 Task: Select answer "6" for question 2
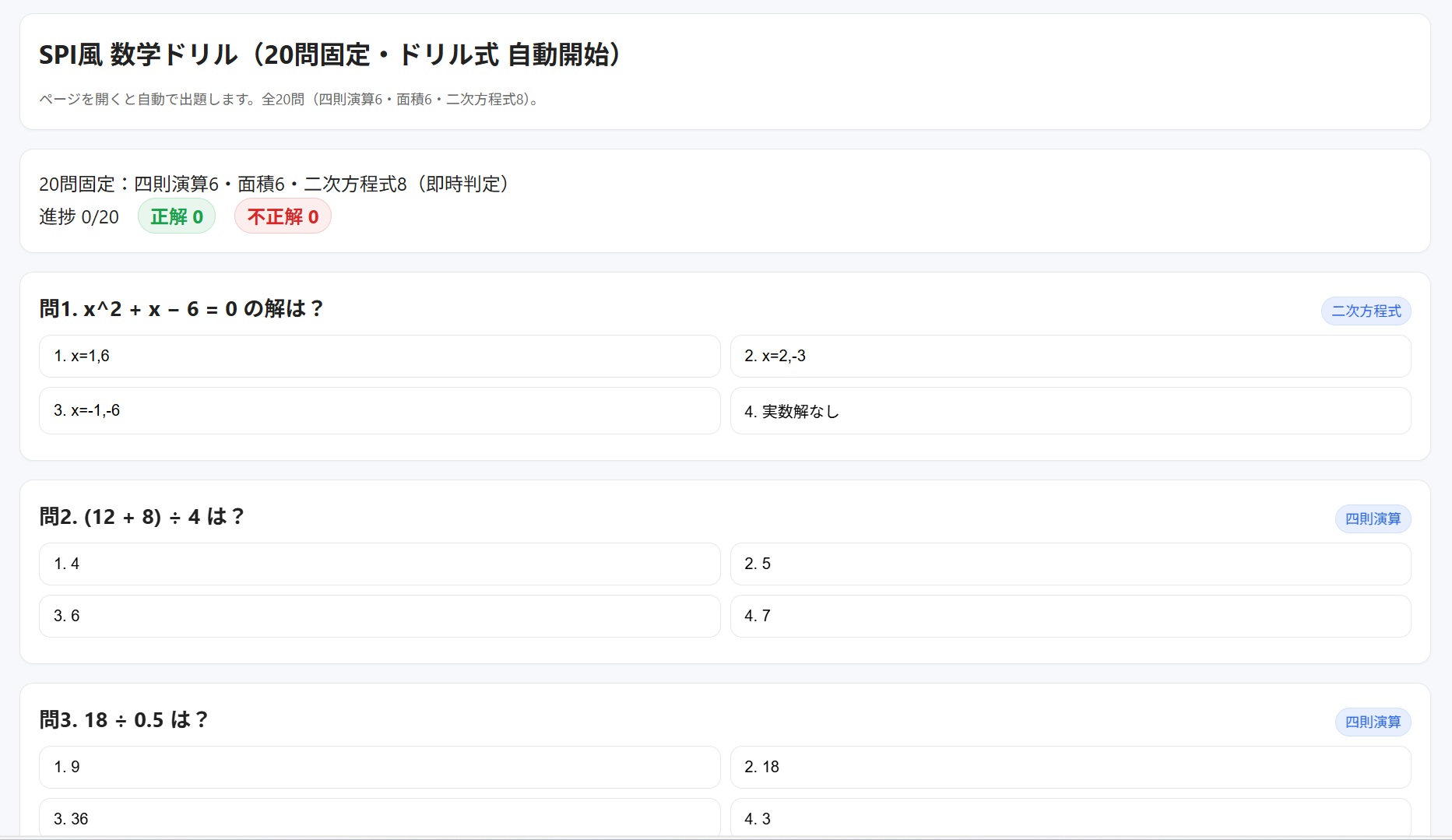click(379, 616)
